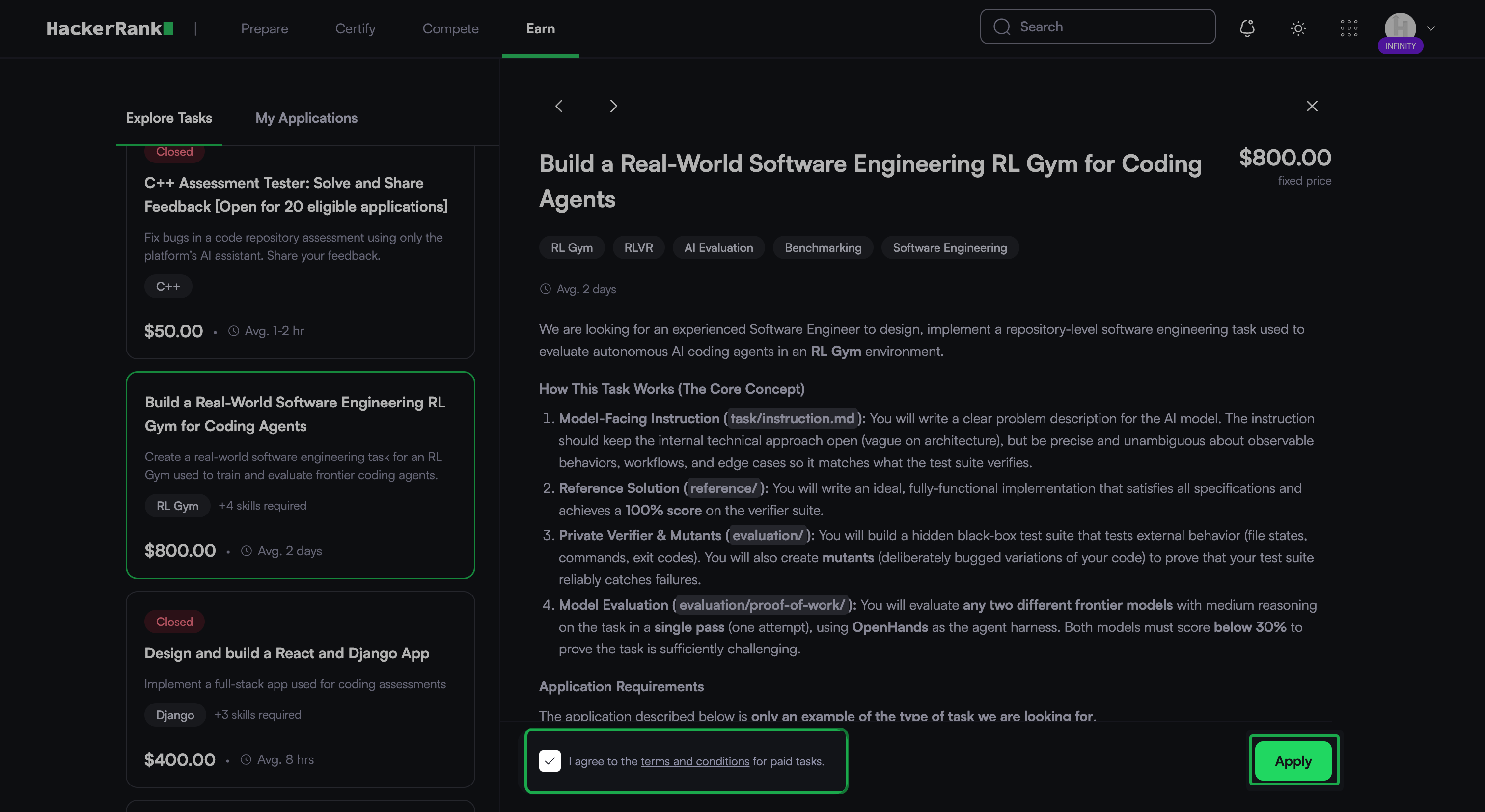Uncheck the terms agreement checkbox
This screenshot has height=812, width=1485.
click(x=550, y=761)
